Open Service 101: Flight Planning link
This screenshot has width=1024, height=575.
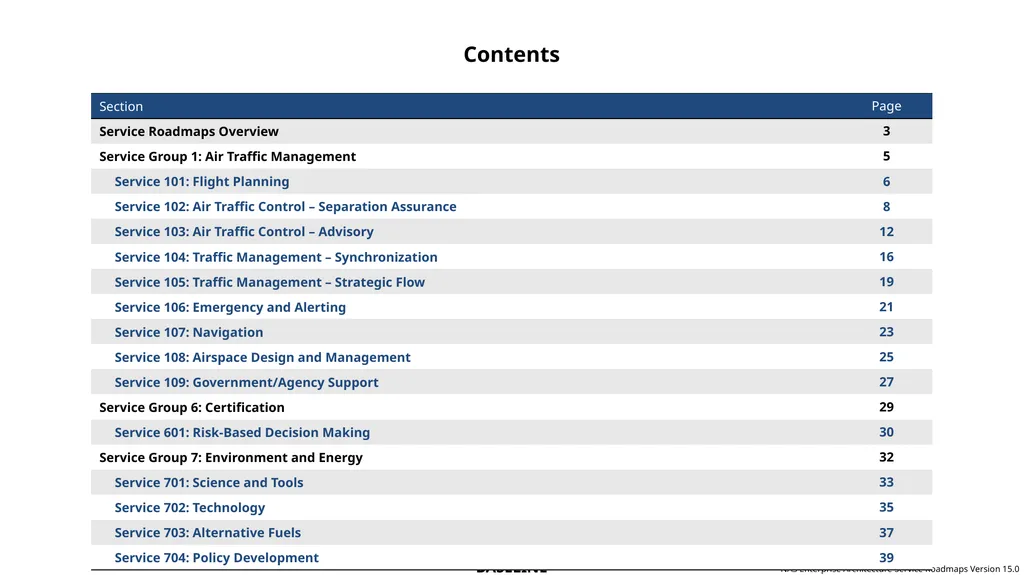tap(202, 182)
